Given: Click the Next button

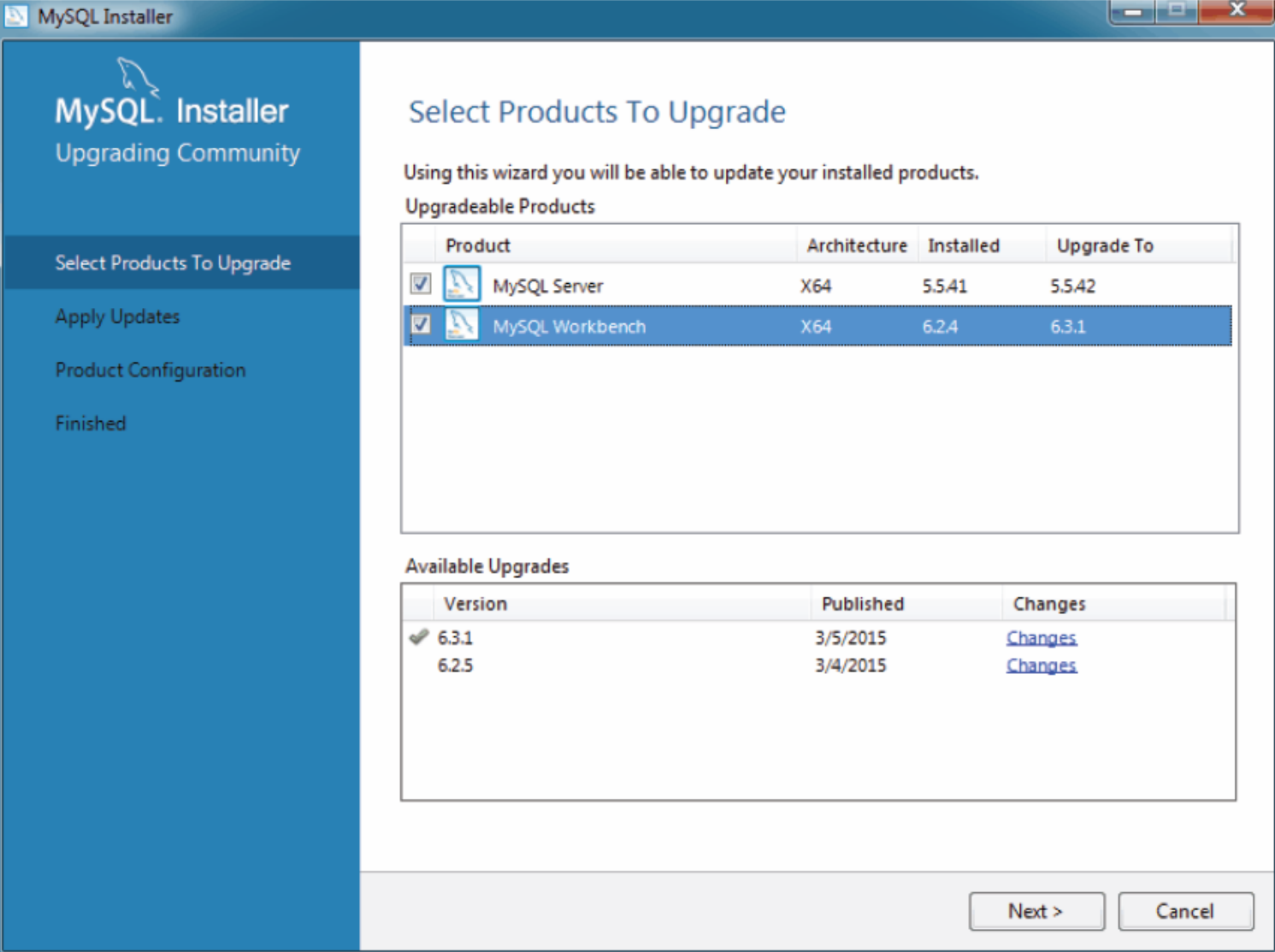Looking at the screenshot, I should pyautogui.click(x=1036, y=911).
